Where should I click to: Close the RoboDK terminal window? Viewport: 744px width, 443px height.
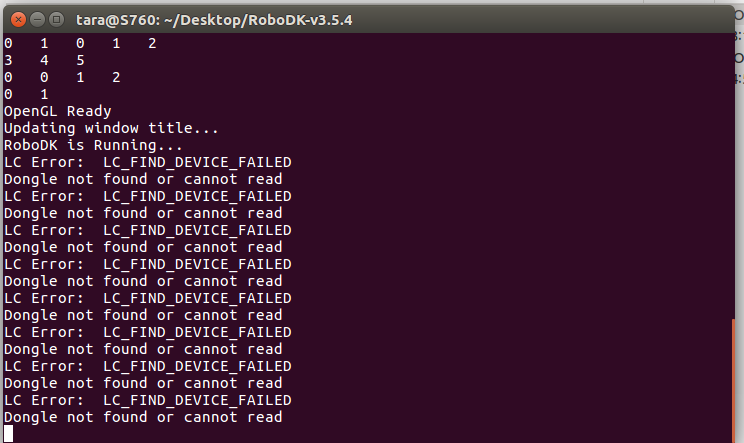(14, 19)
